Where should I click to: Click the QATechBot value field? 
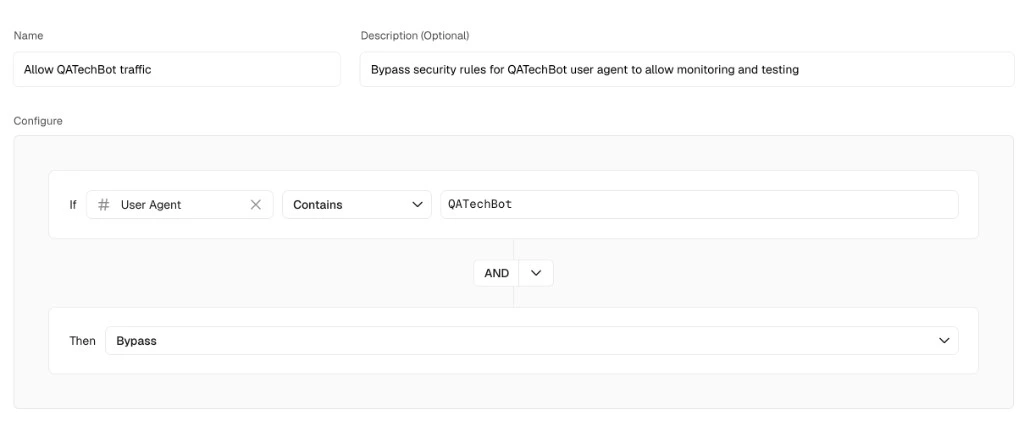(699, 205)
